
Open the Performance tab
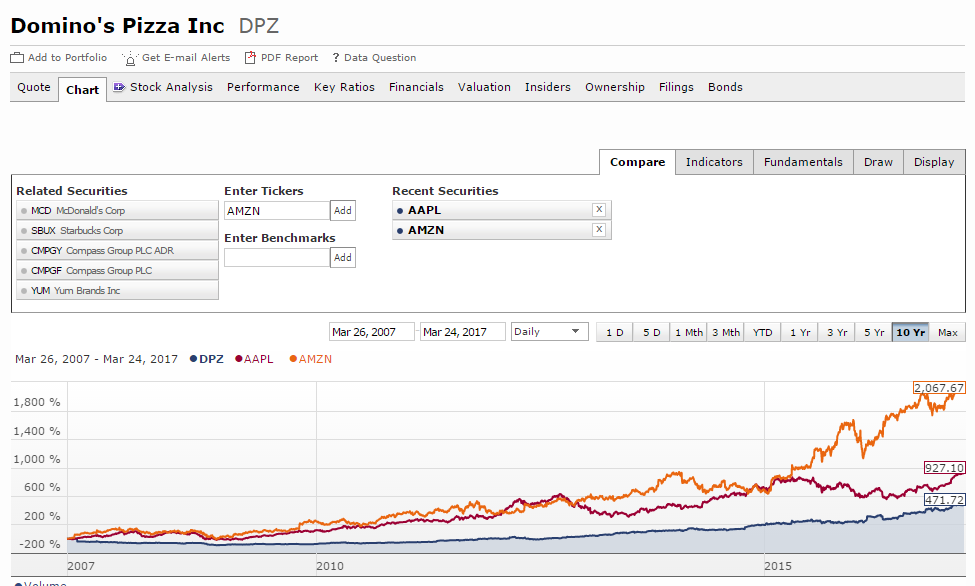[263, 87]
